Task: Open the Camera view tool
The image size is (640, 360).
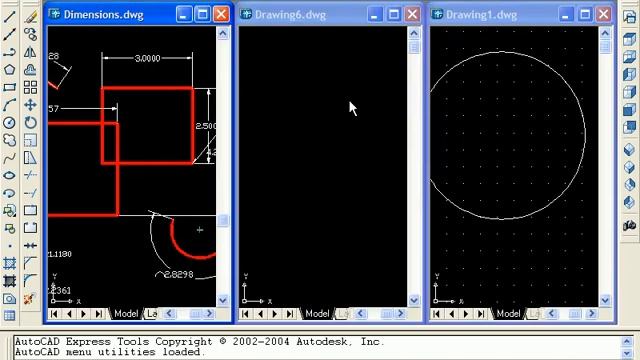Action: click(x=629, y=225)
